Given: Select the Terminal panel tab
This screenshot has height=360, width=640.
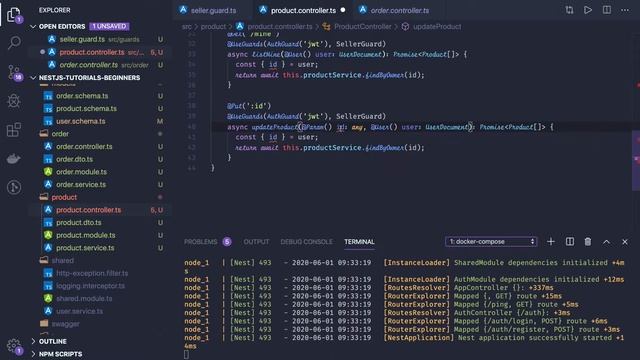Looking at the screenshot, I should pyautogui.click(x=359, y=242).
